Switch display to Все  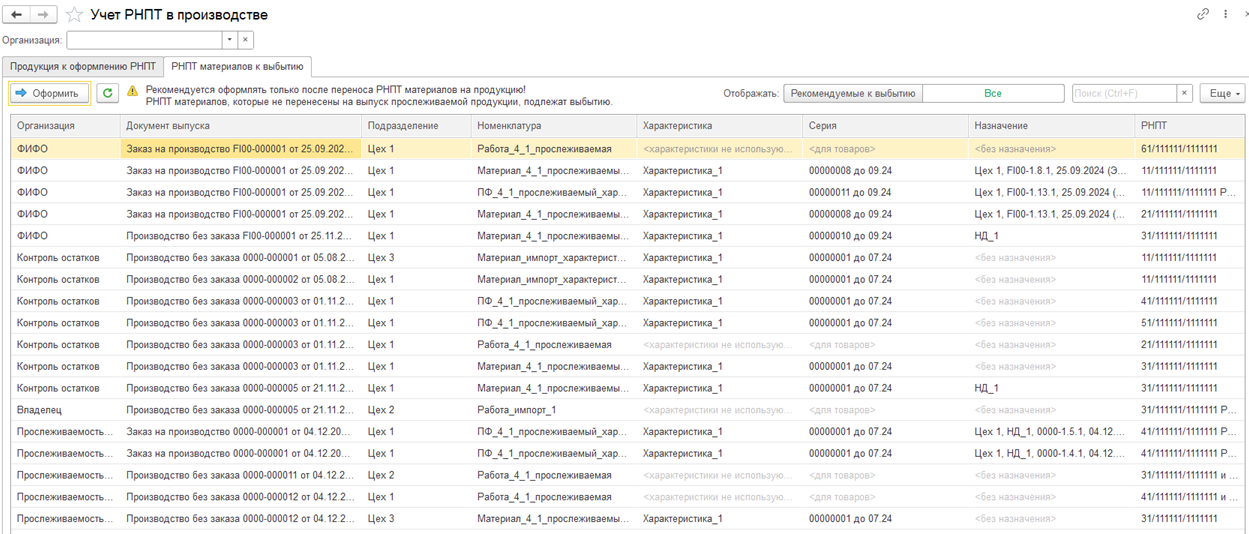coord(992,93)
